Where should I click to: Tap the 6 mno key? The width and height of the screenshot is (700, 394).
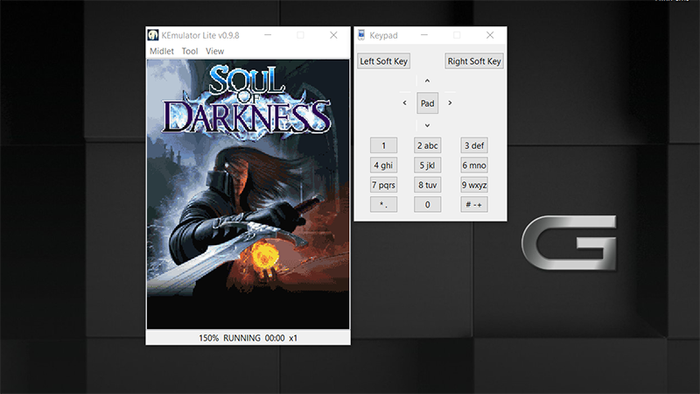[474, 165]
